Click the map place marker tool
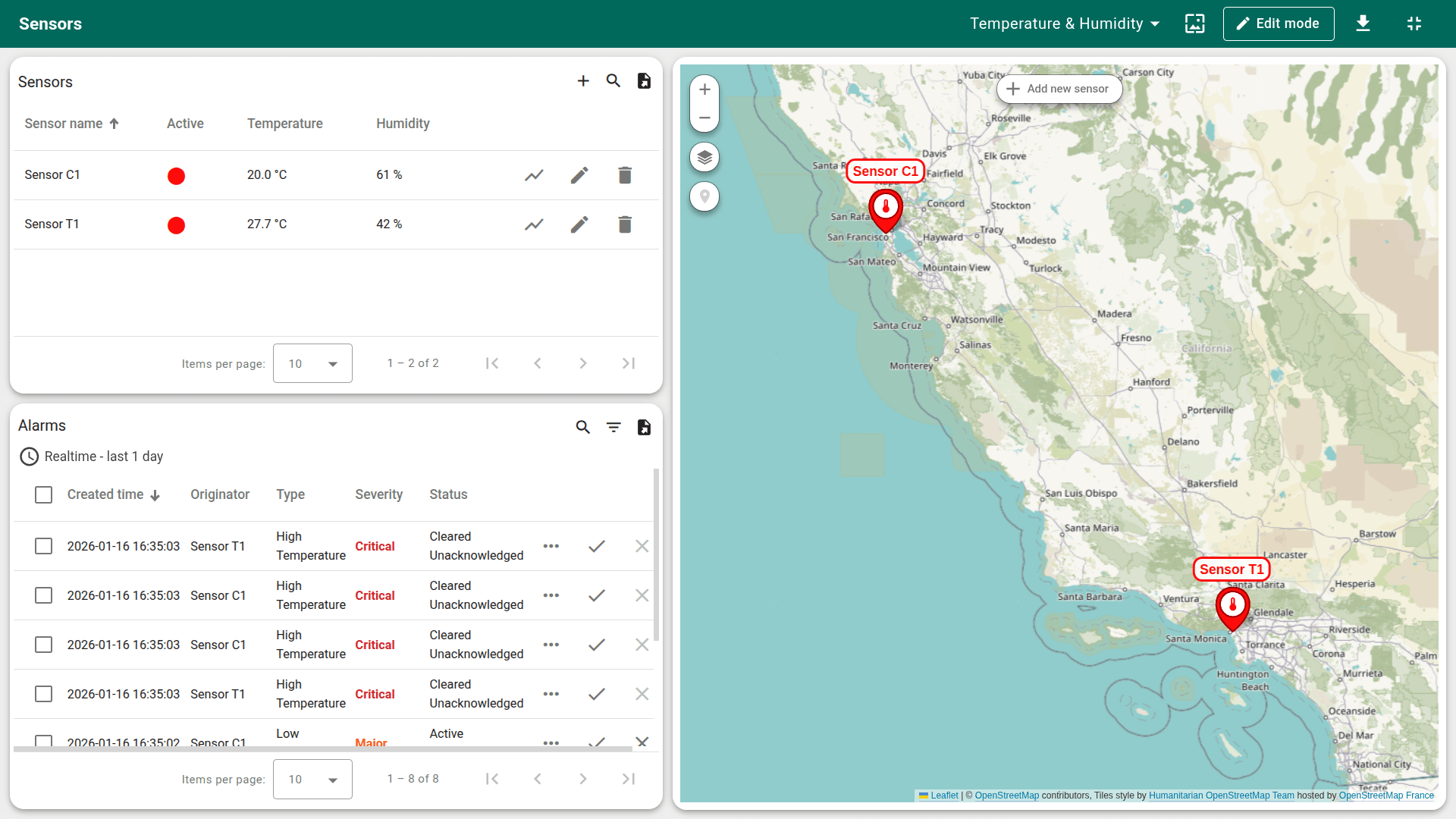 [704, 197]
